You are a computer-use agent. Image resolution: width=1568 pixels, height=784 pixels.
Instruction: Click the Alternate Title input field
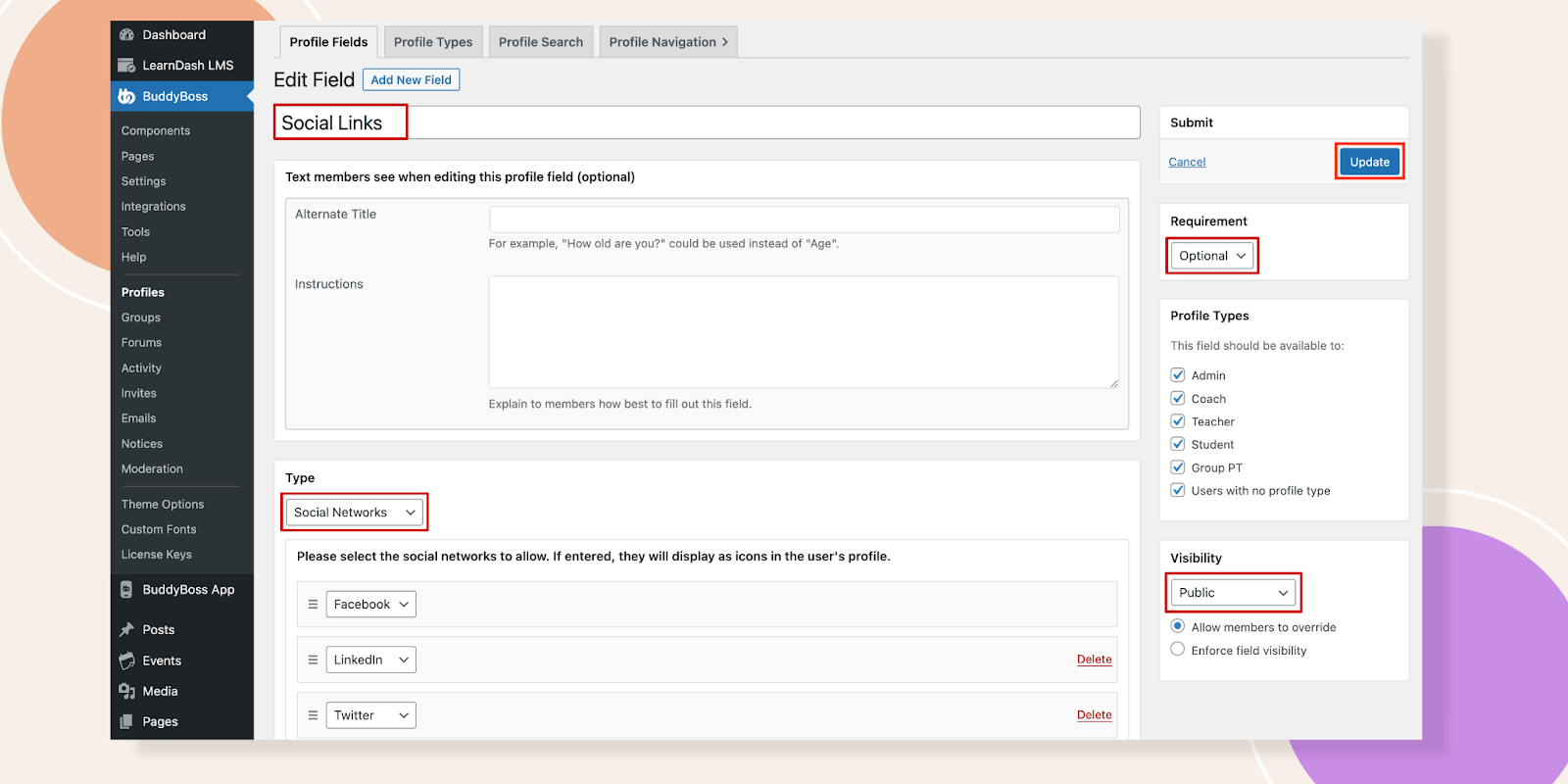pyautogui.click(x=804, y=219)
